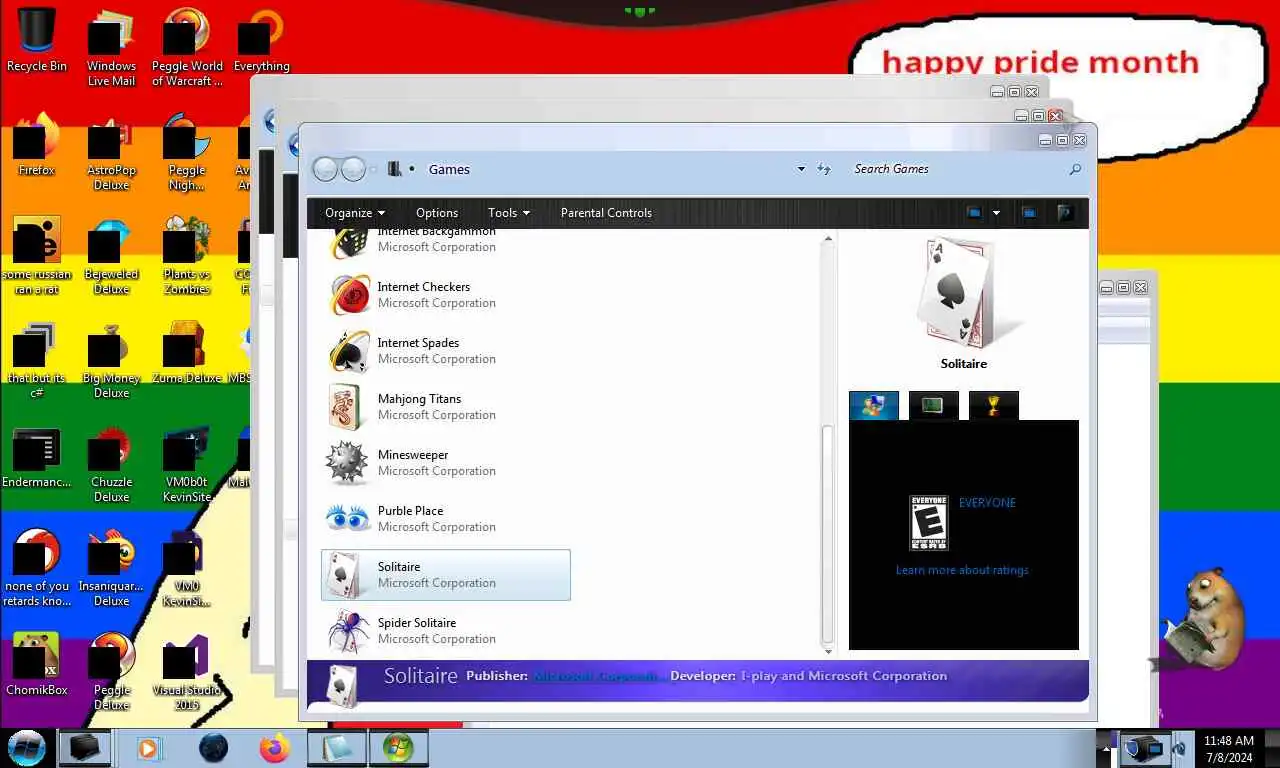The height and width of the screenshot is (768, 1280).
Task: Select the Recycle Bin desktop icon
Action: pos(37,40)
